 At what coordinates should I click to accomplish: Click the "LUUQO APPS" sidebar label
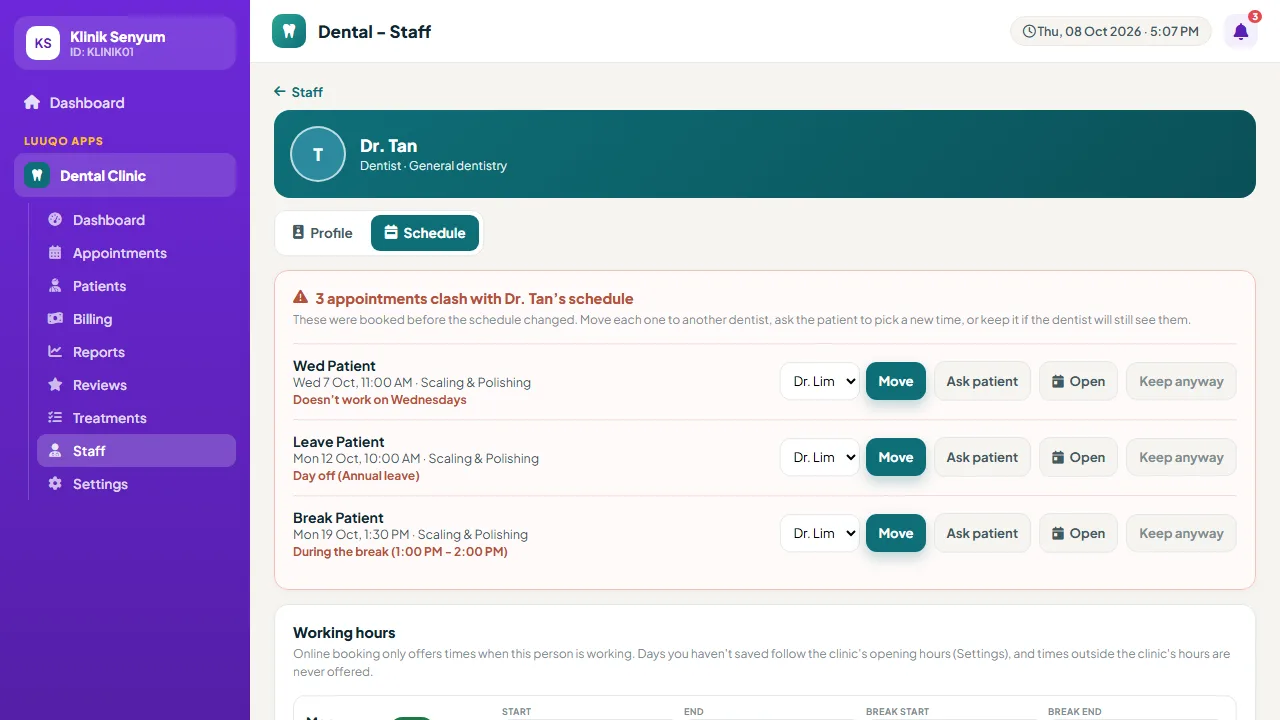tap(64, 141)
